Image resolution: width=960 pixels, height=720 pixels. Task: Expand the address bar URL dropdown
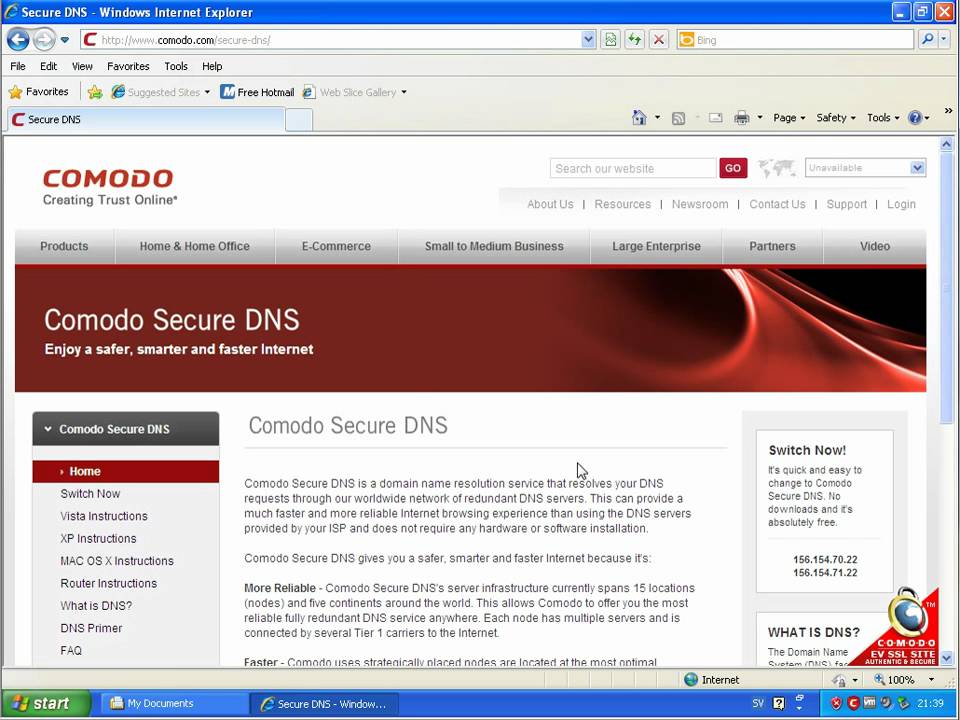tap(588, 40)
